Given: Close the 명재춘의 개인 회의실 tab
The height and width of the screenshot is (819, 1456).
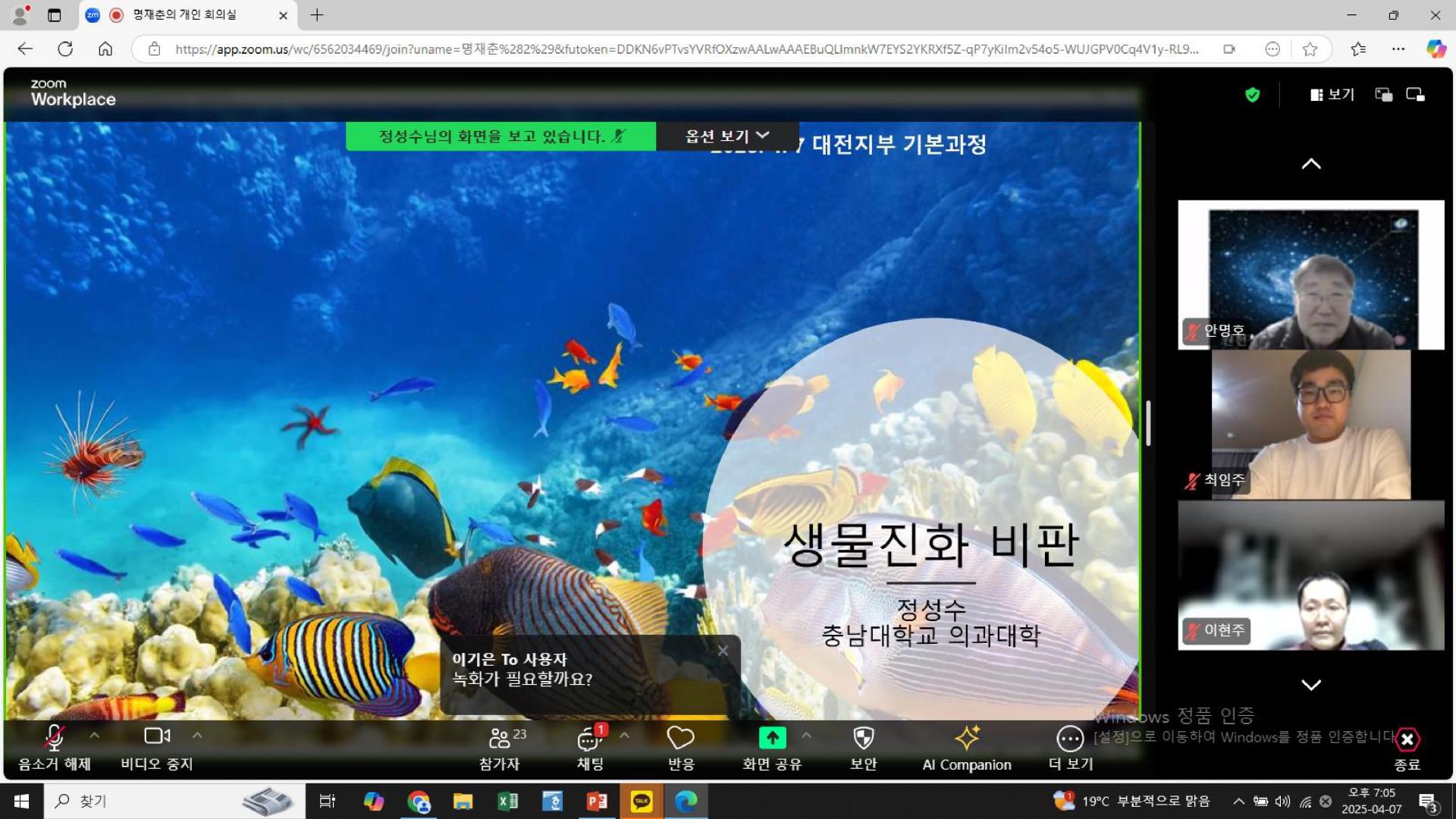Looking at the screenshot, I should click(283, 15).
